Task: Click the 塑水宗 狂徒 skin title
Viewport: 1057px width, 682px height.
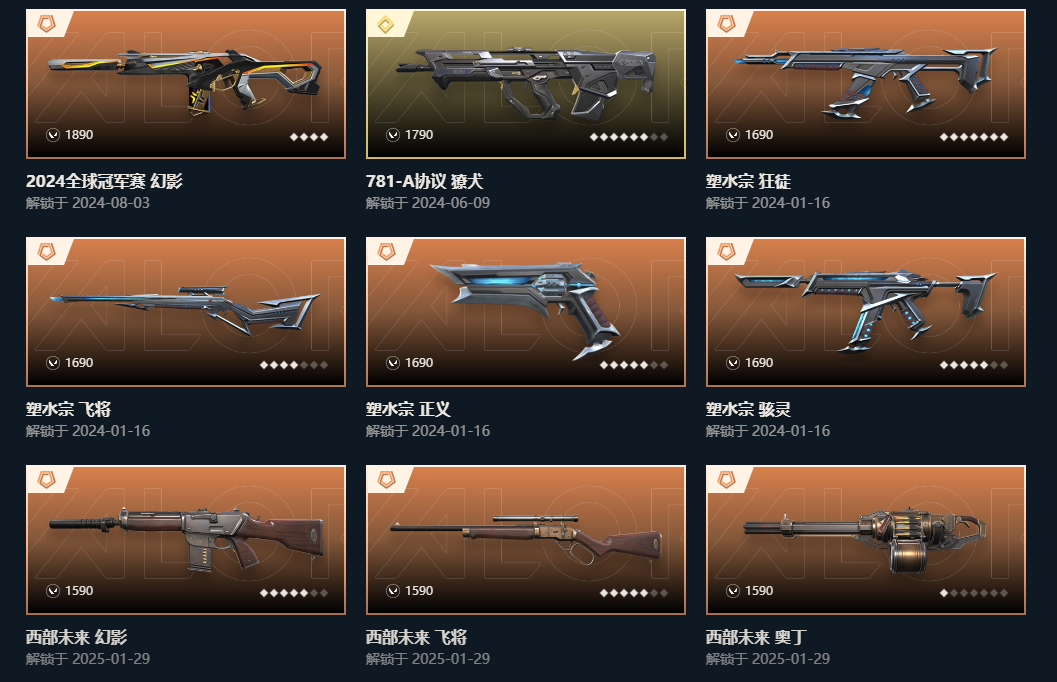Action: [x=748, y=181]
